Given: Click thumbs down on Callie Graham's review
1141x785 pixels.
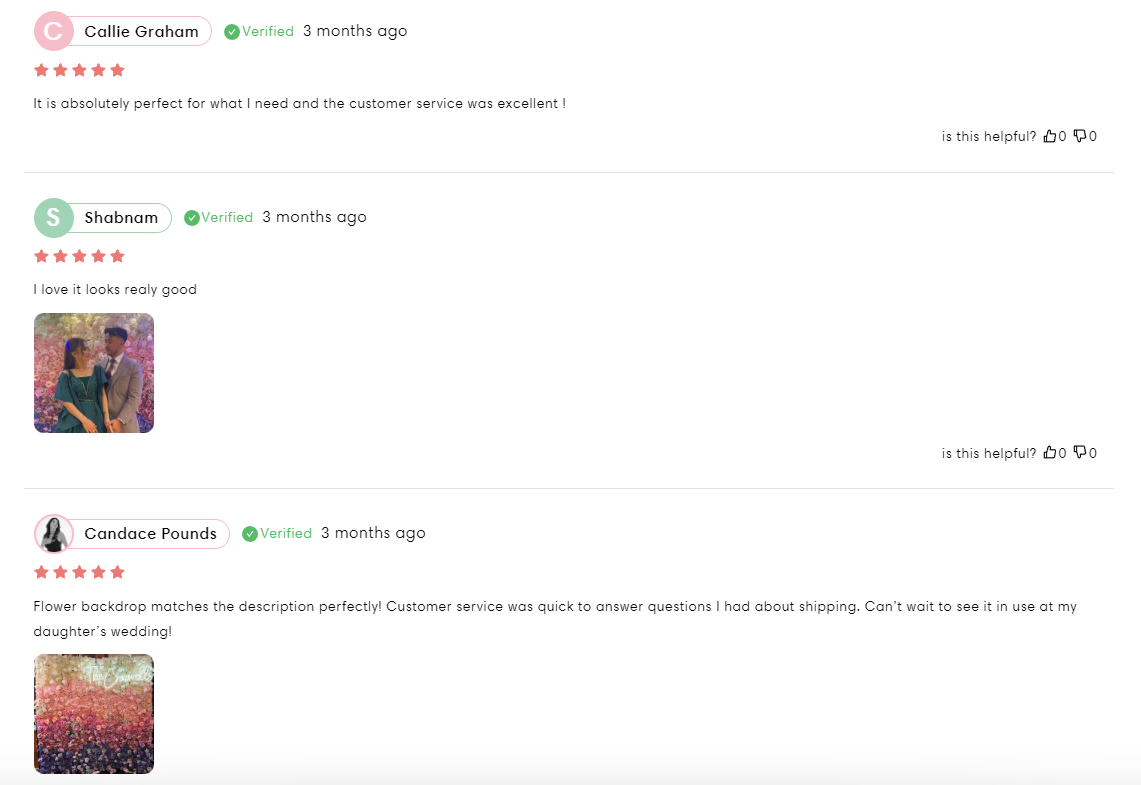Looking at the screenshot, I should point(1080,136).
